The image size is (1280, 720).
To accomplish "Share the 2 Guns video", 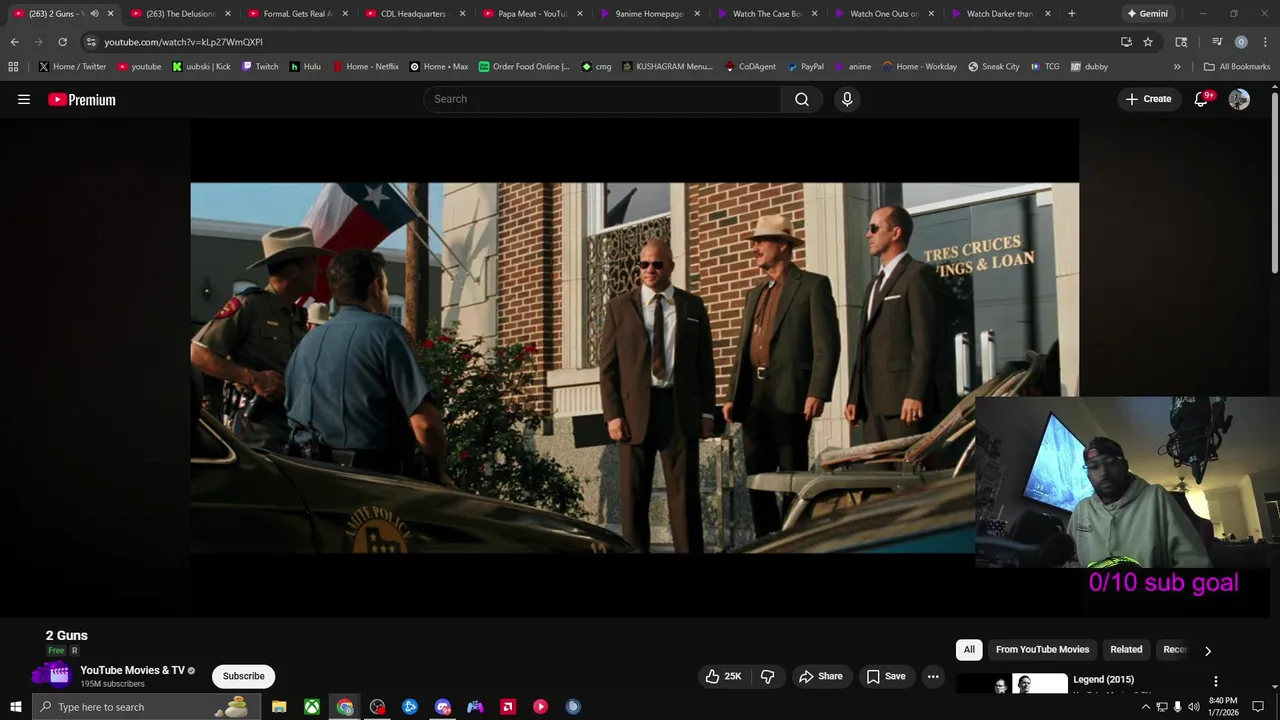I will coord(820,676).
